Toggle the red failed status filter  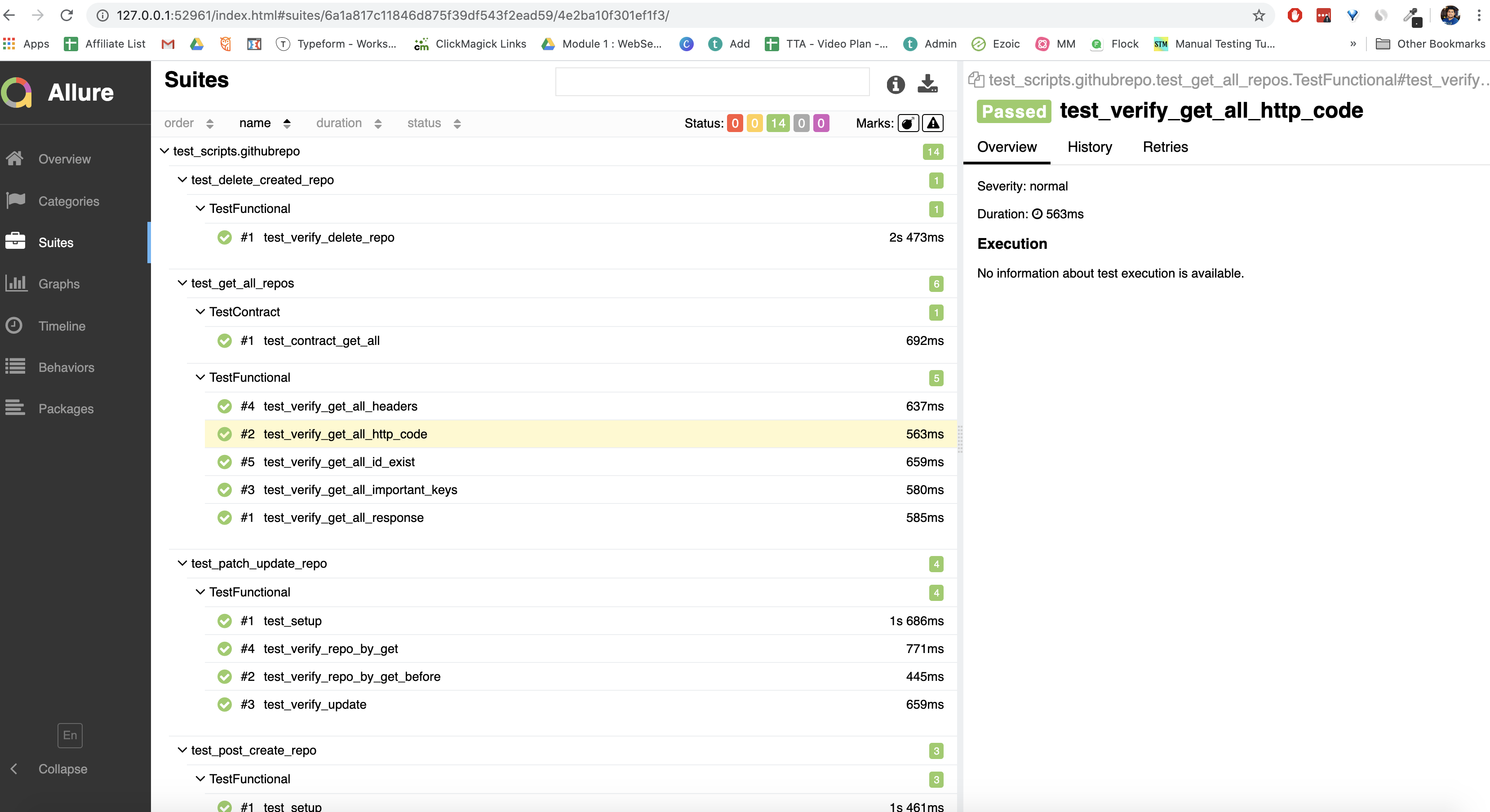[x=735, y=123]
